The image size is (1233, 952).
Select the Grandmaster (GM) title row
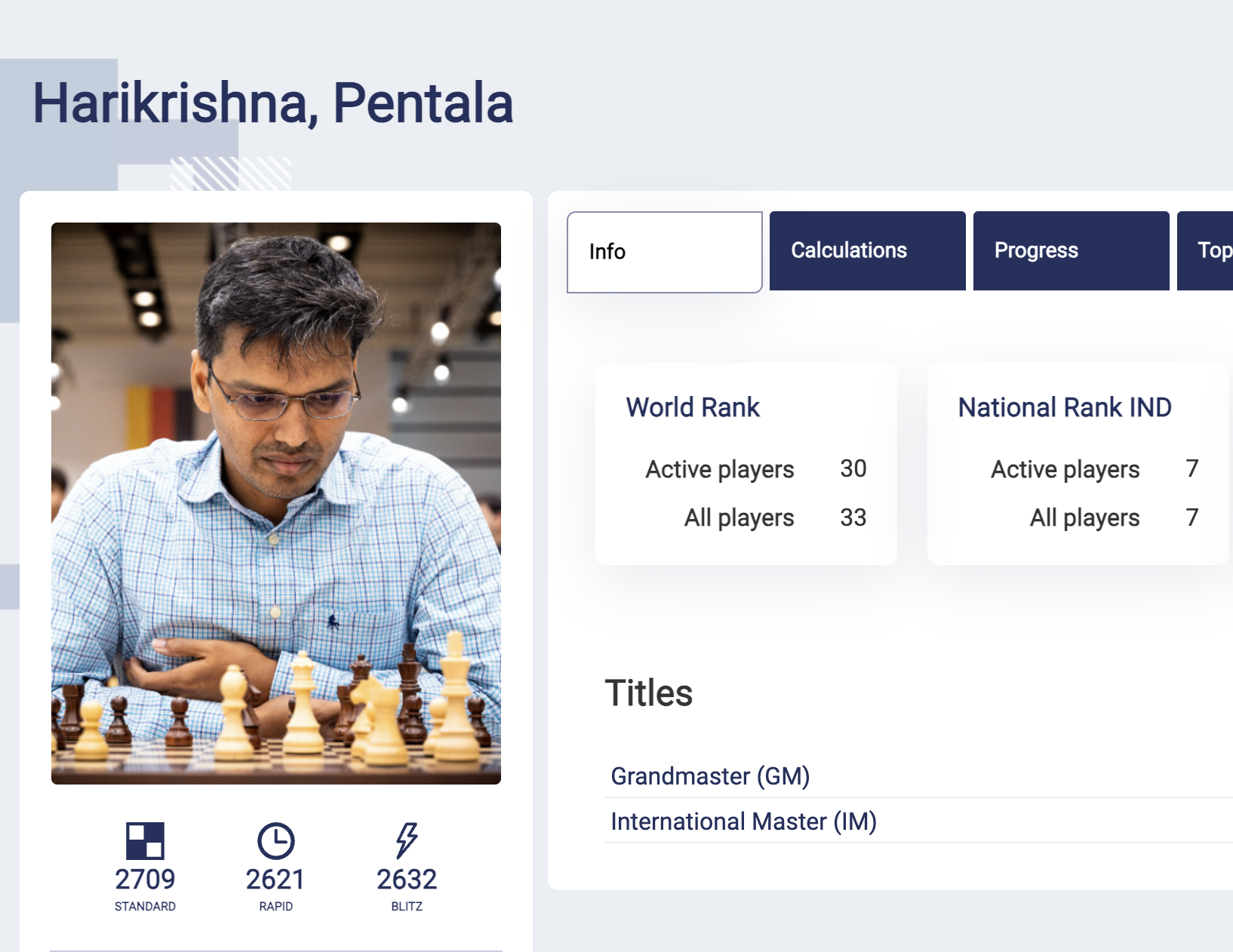coord(918,776)
